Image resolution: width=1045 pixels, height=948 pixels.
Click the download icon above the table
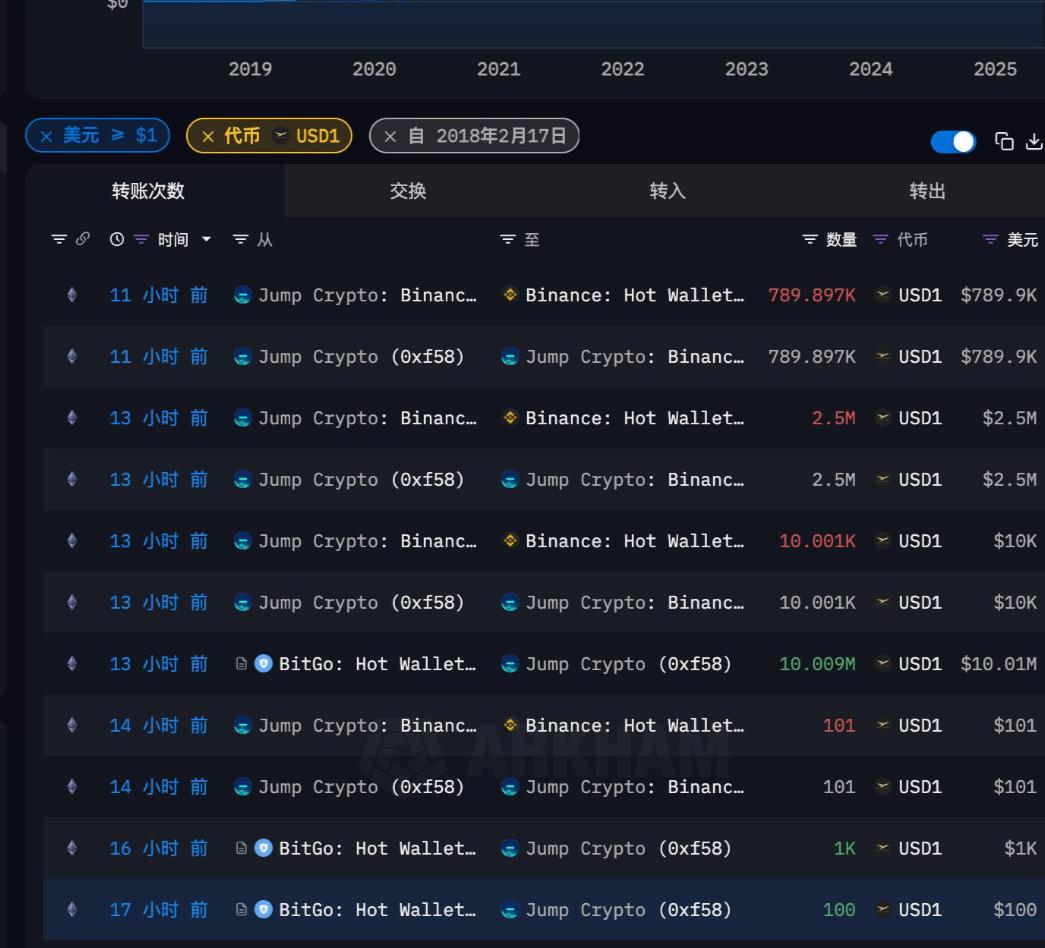pyautogui.click(x=1034, y=141)
